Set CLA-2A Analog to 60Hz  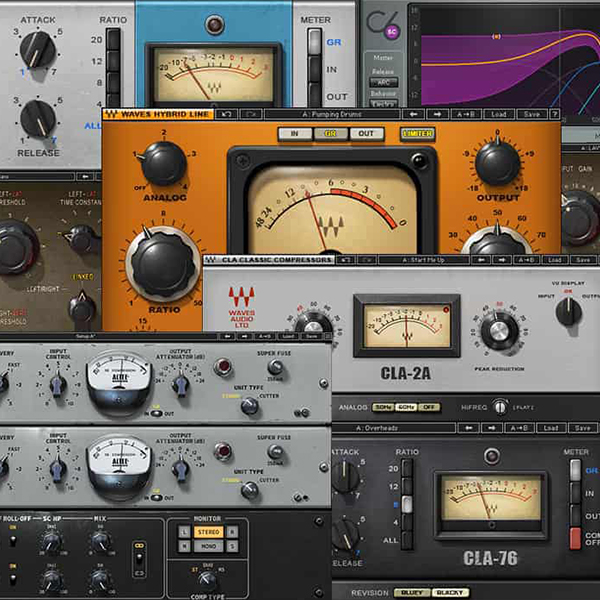tap(406, 407)
